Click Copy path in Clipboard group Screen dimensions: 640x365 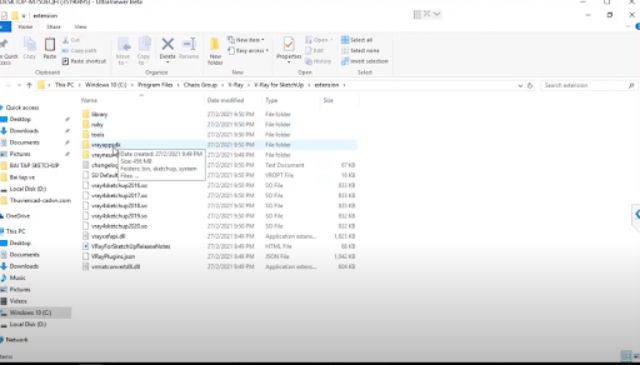tap(79, 51)
